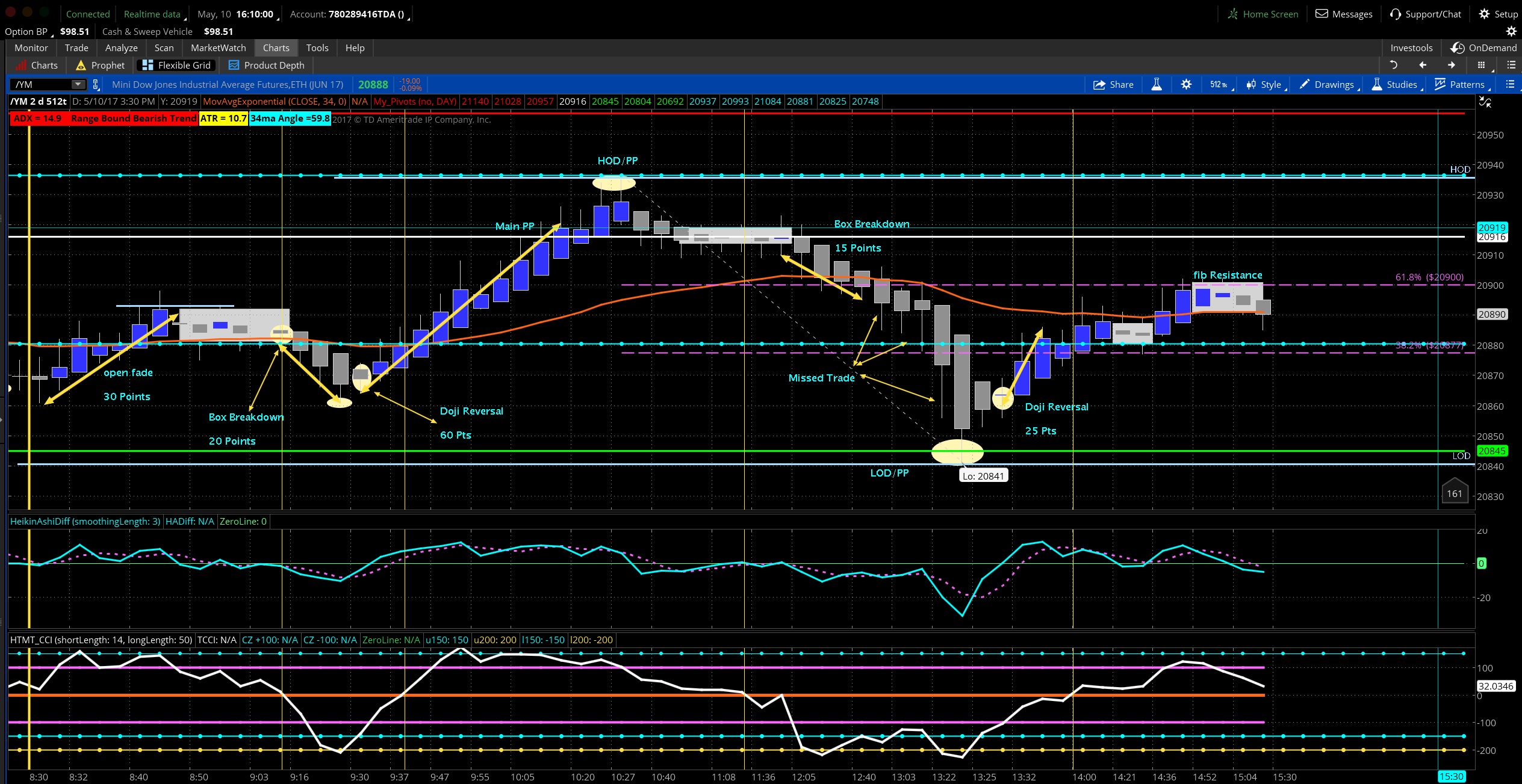The width and height of the screenshot is (1522, 784).
Task: Click the Edit Studies beaker icon
Action: coord(1157,85)
